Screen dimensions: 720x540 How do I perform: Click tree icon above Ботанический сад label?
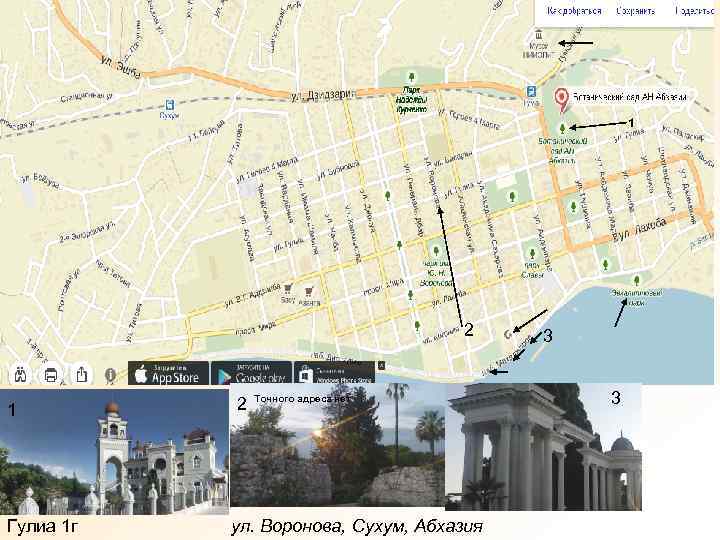(x=562, y=128)
